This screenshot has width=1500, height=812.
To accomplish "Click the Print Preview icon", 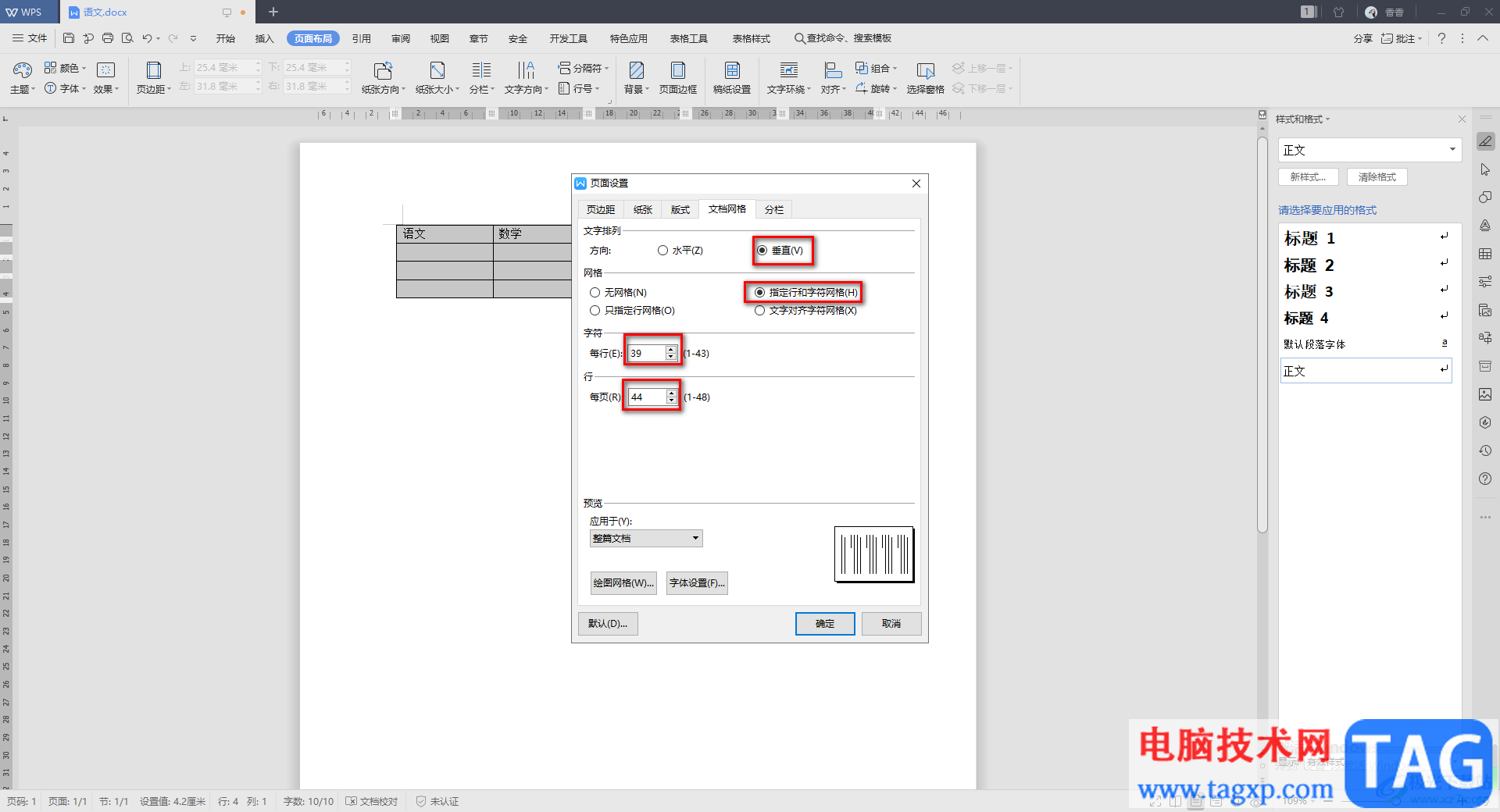I will [x=127, y=38].
